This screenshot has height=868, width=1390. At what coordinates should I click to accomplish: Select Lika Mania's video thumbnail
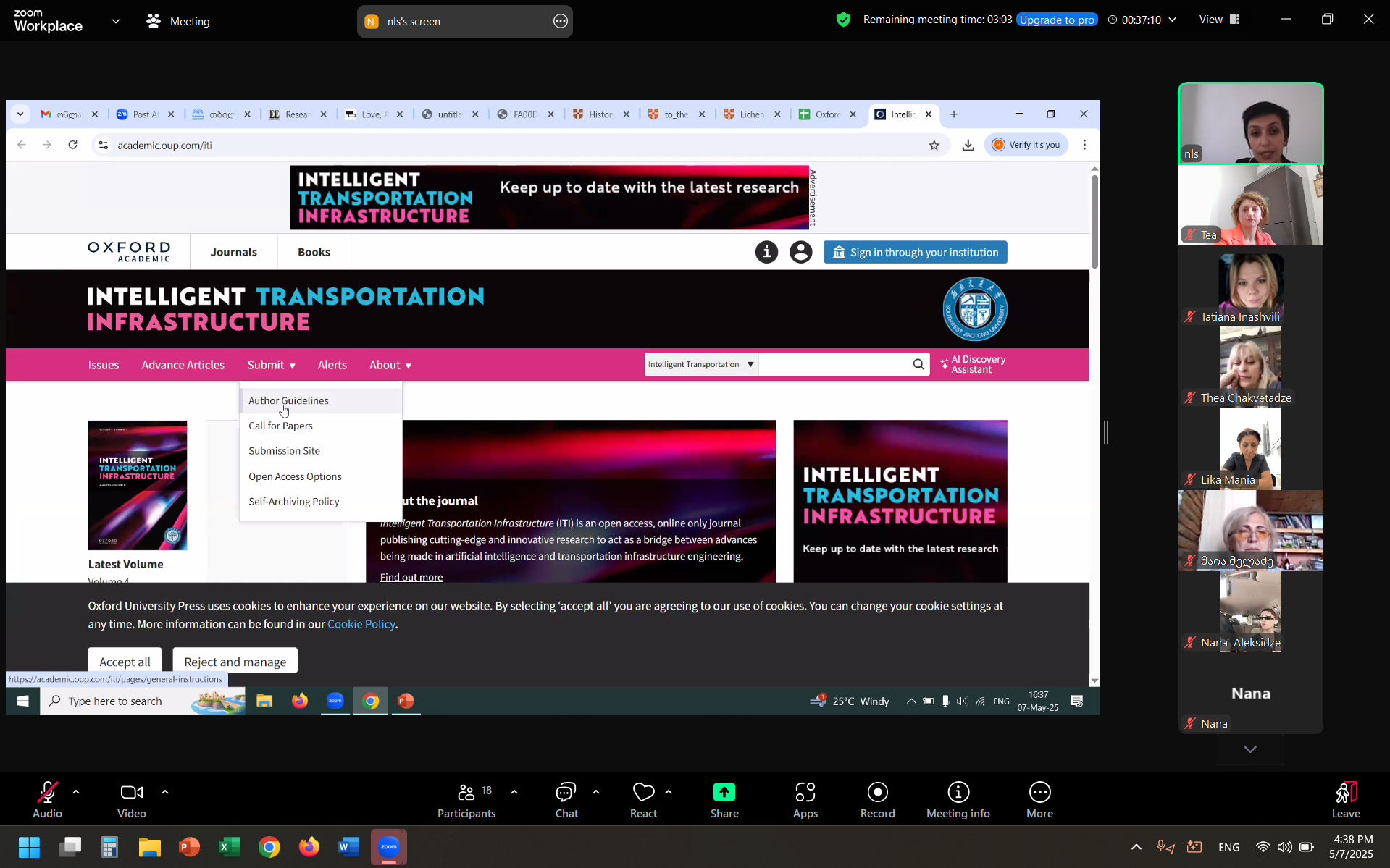point(1250,449)
